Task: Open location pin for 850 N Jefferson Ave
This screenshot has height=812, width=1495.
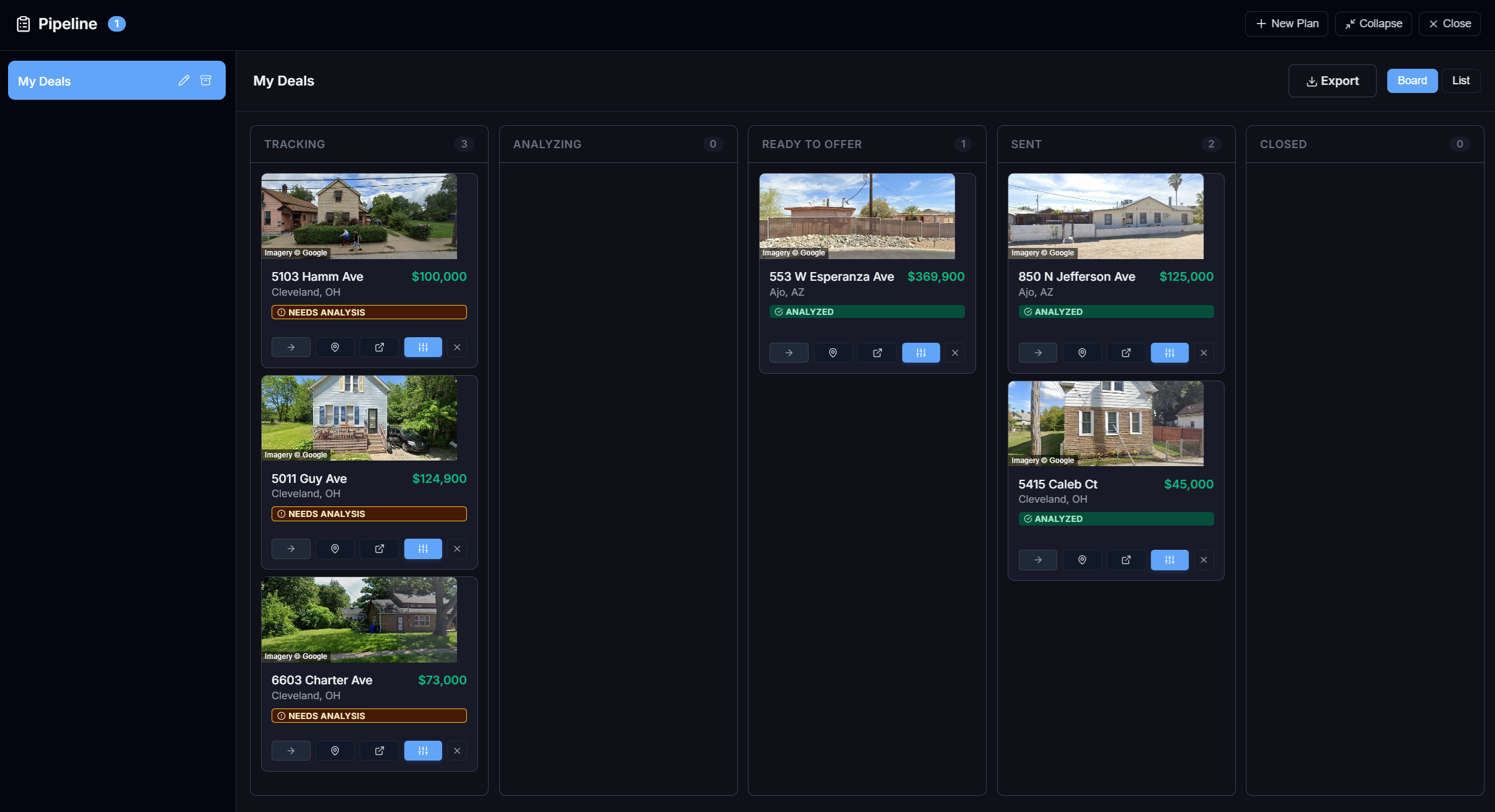Action: click(1082, 353)
